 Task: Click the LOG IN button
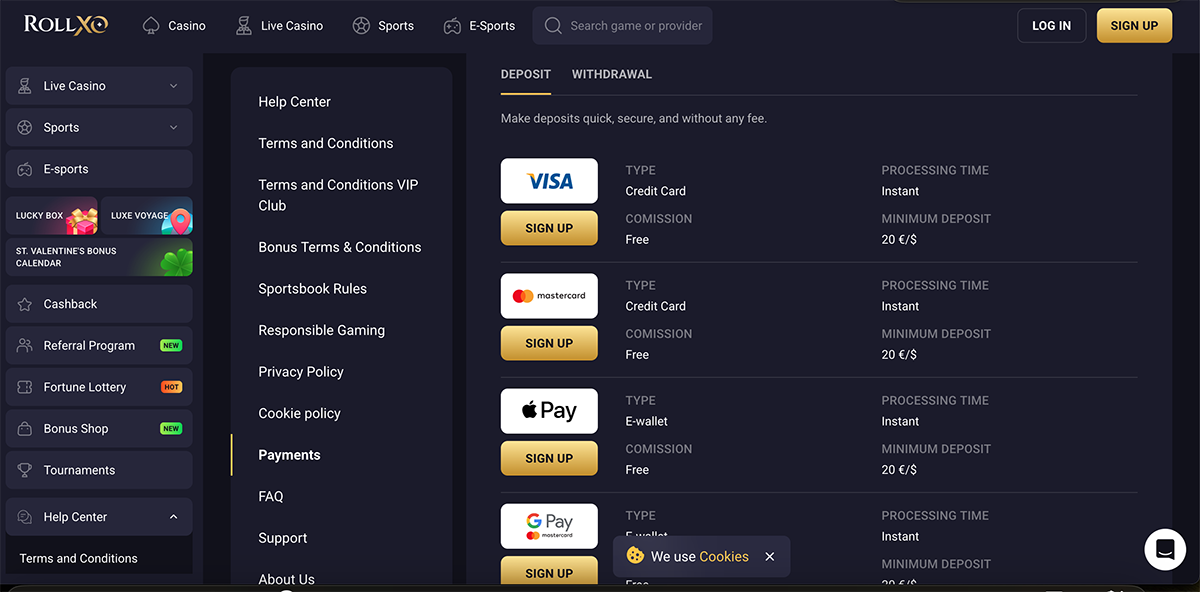(1051, 25)
